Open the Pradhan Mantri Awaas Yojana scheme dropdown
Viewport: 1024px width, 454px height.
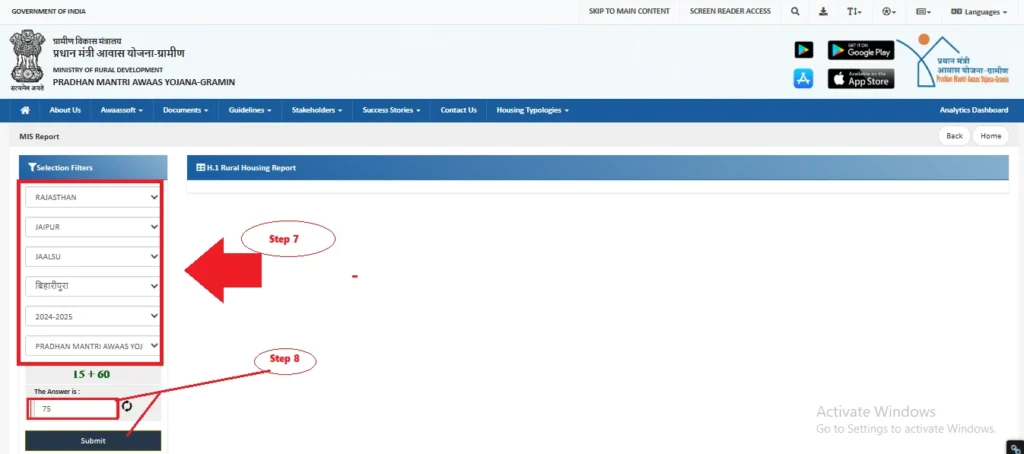(93, 346)
